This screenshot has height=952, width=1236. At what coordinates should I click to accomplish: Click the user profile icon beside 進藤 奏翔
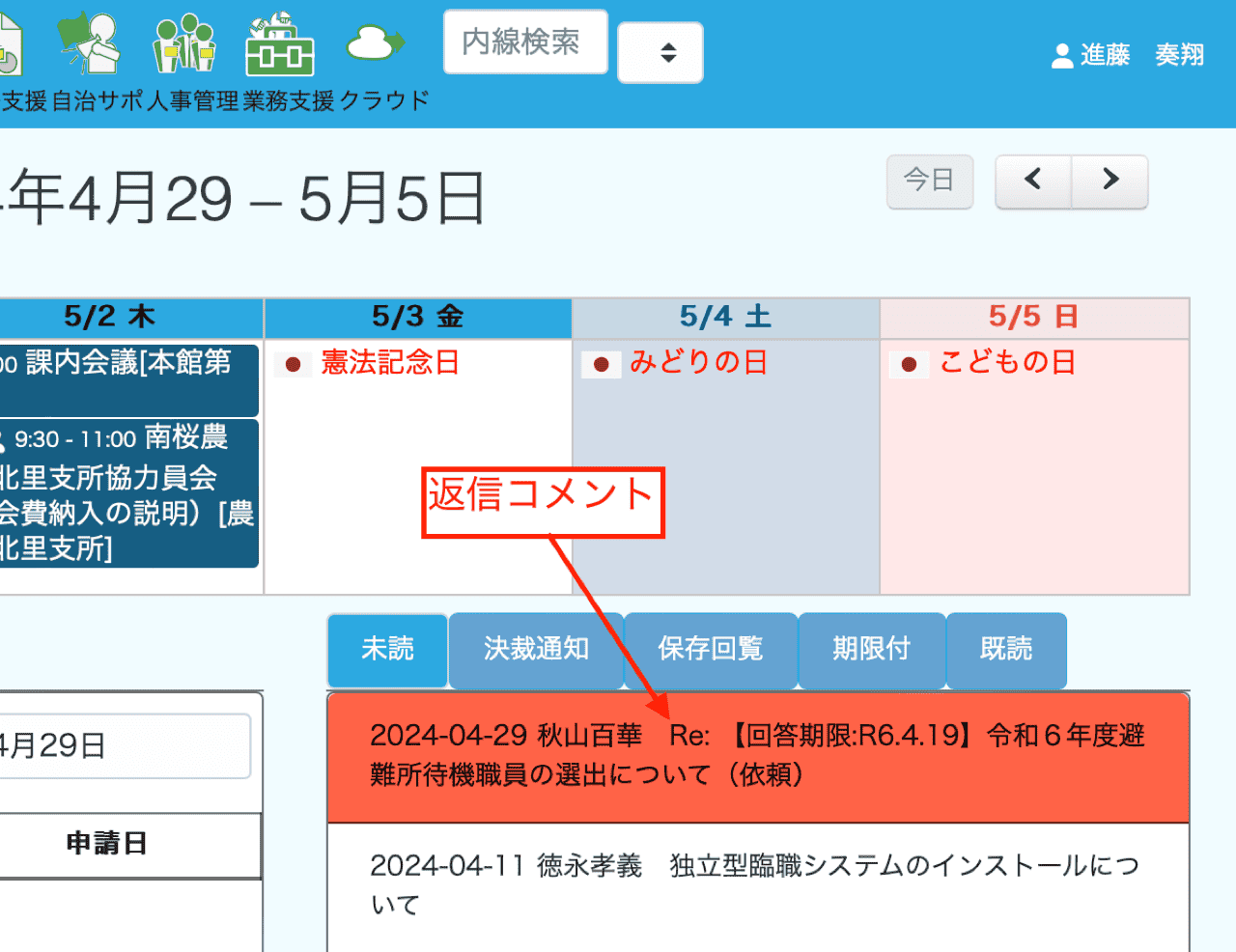pyautogui.click(x=1062, y=56)
